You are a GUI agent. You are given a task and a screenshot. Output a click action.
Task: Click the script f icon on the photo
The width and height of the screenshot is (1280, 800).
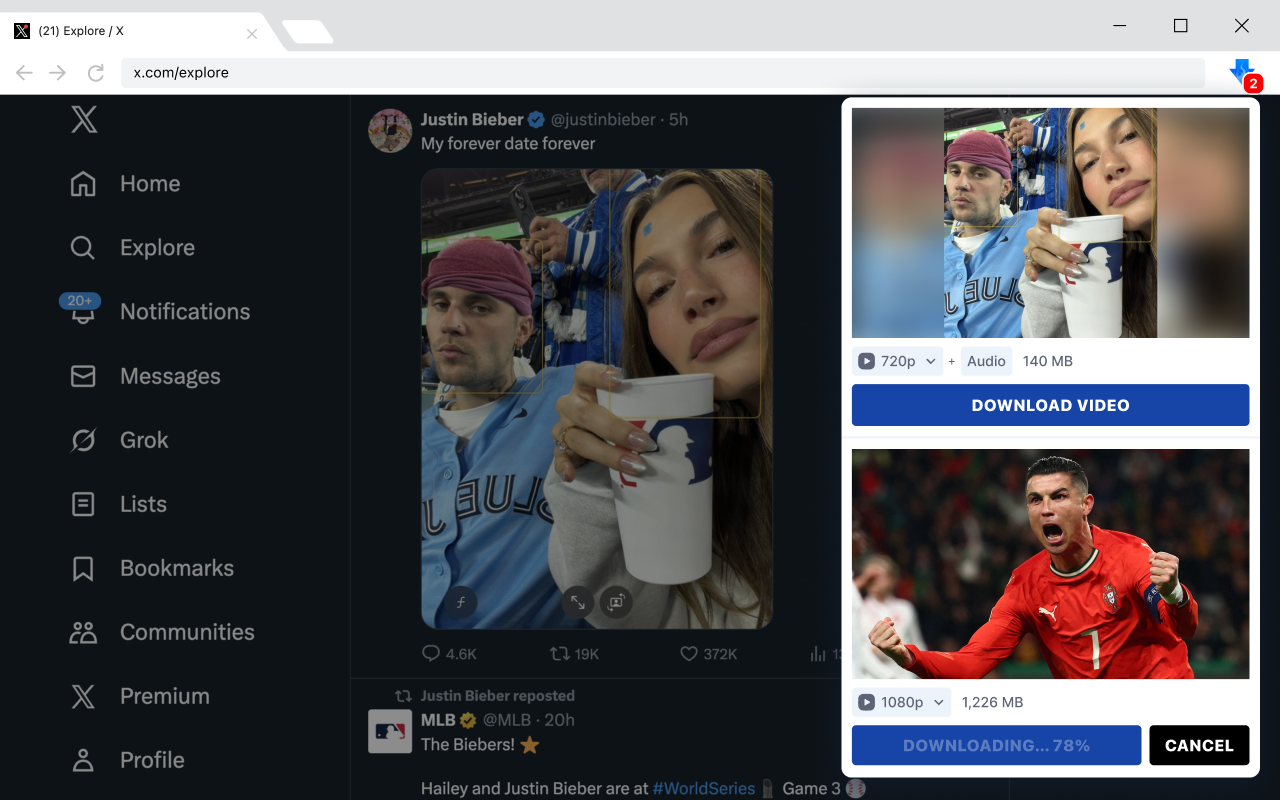tap(461, 602)
